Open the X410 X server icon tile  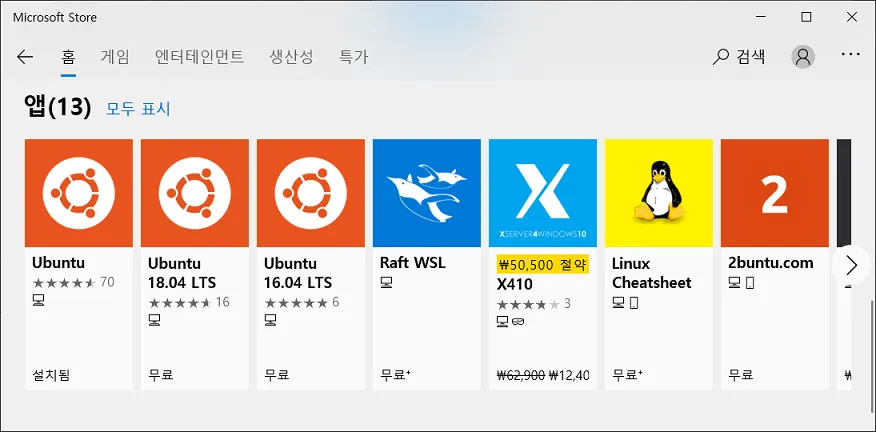542,193
